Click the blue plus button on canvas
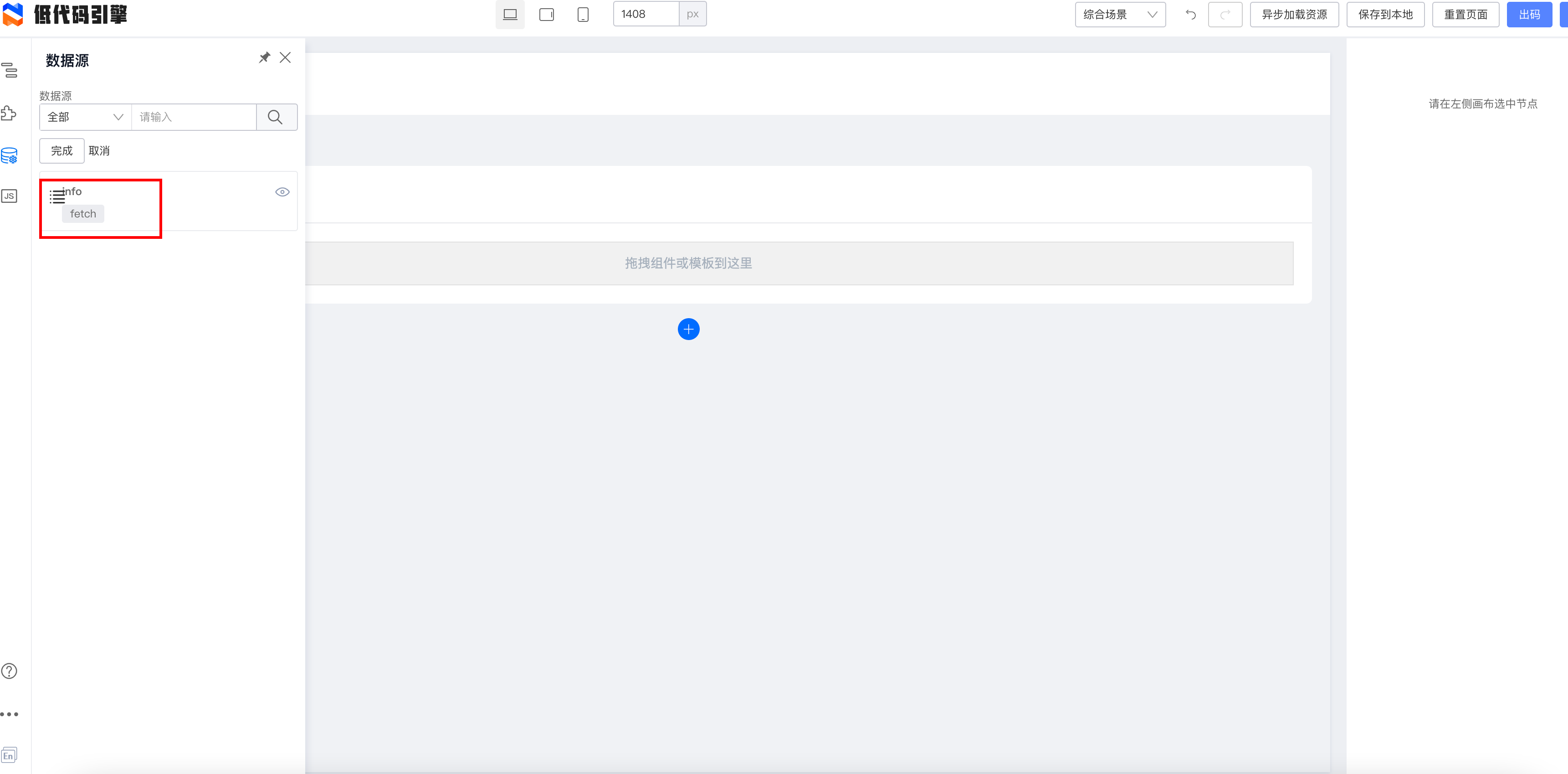Screen dimensions: 1568x774 point(688,329)
